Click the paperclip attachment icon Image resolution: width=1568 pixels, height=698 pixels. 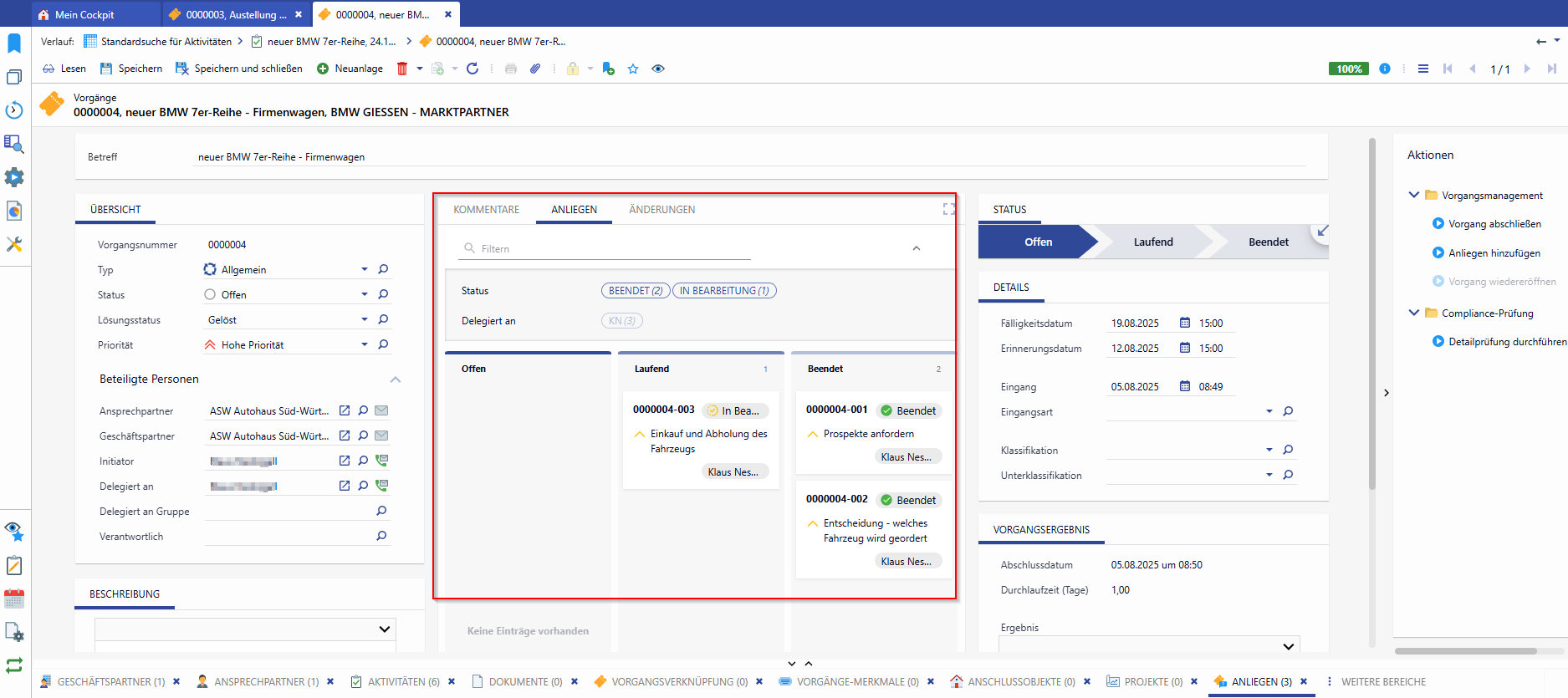point(535,69)
